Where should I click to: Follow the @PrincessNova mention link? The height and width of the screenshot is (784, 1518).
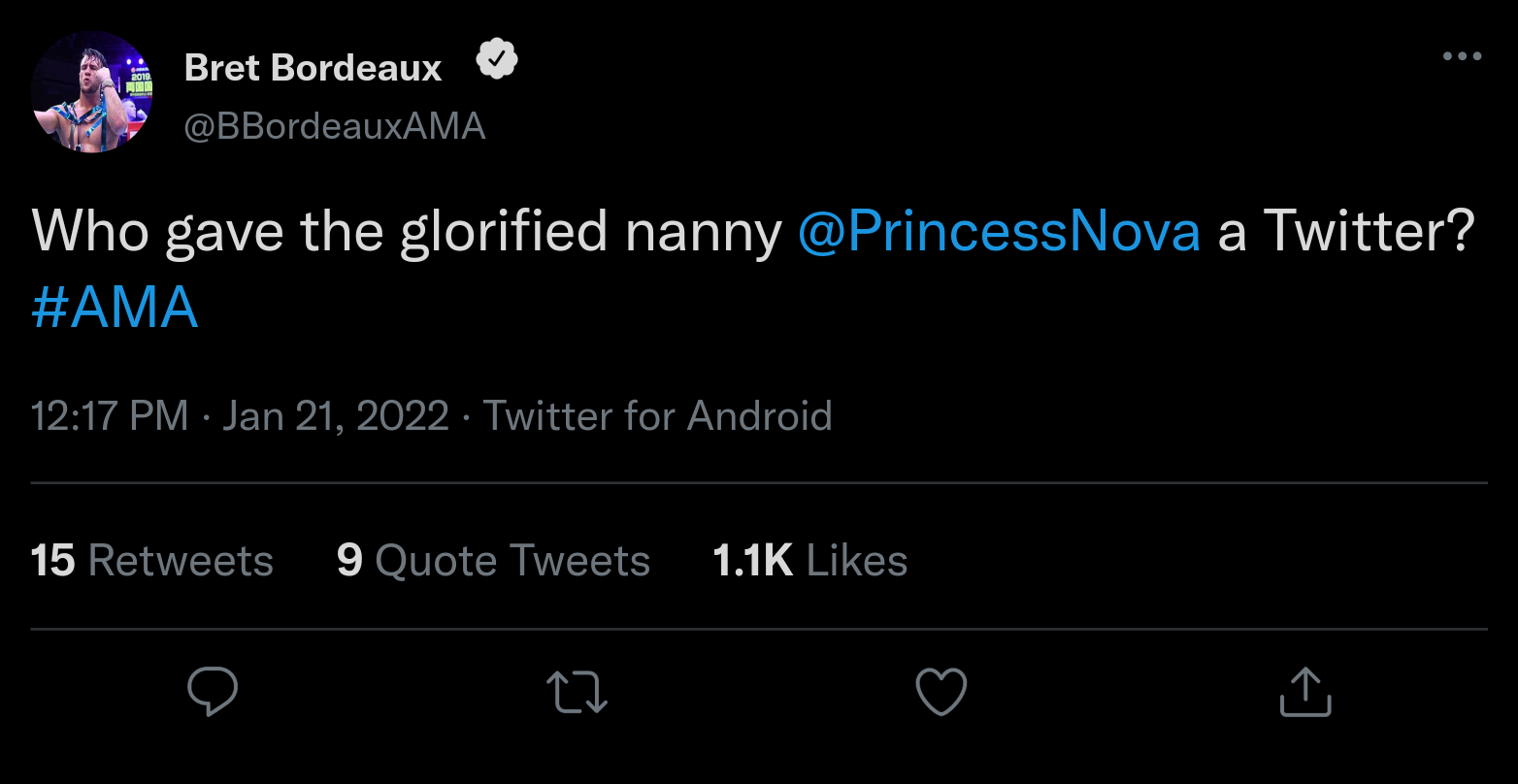[x=999, y=233]
